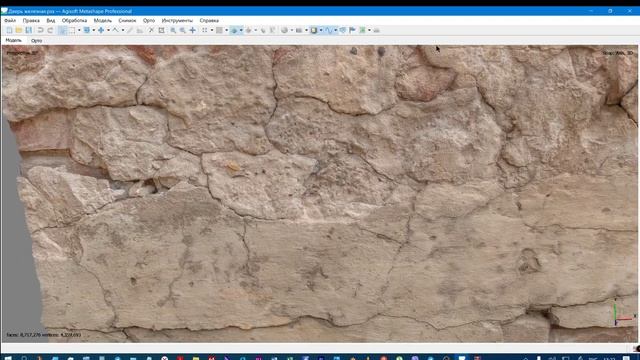Image resolution: width=640 pixels, height=360 pixels.
Task: Open the Draw polyline dropdown arrow
Action: click(x=123, y=30)
